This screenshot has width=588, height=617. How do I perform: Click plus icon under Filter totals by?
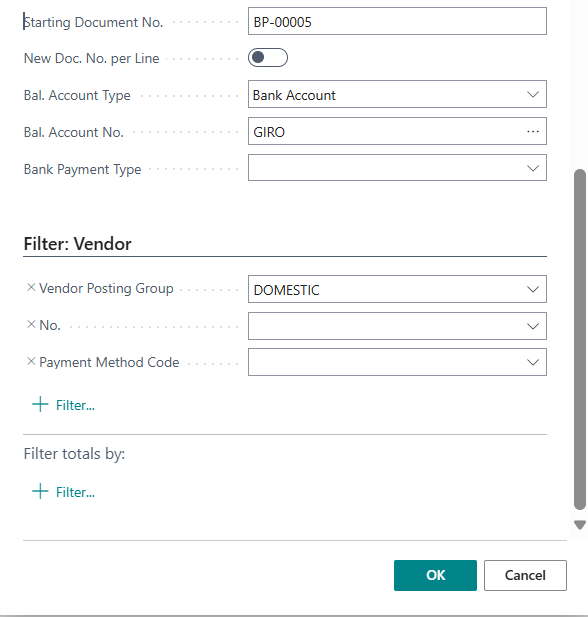[x=40, y=491]
